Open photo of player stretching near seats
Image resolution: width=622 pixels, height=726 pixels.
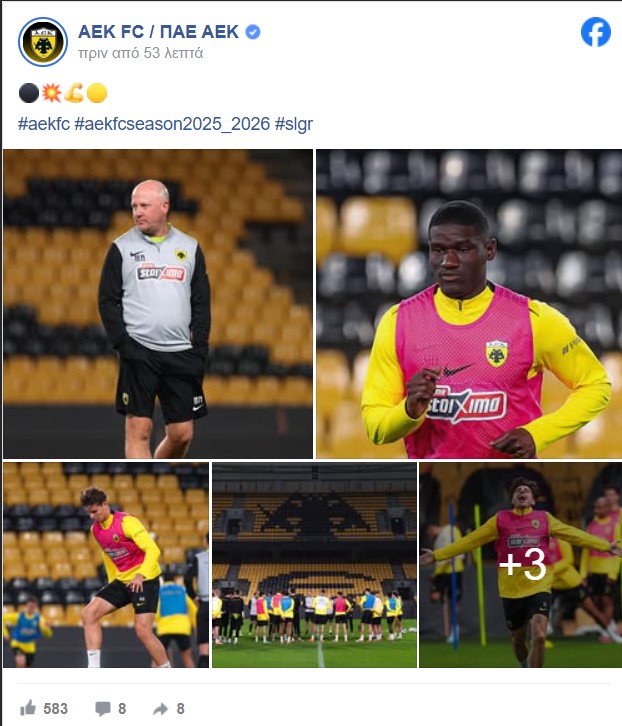point(106,565)
